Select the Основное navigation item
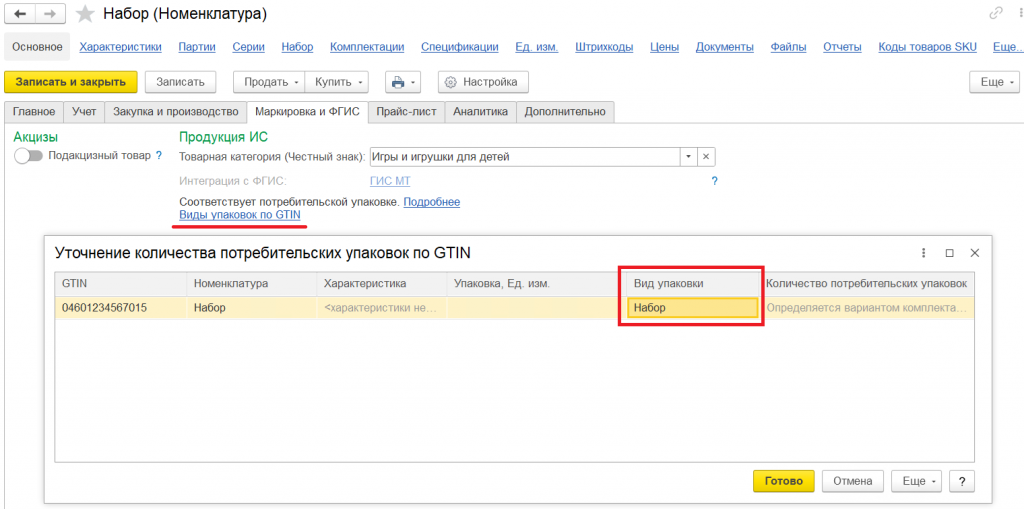This screenshot has height=509, width=1024. point(37,47)
